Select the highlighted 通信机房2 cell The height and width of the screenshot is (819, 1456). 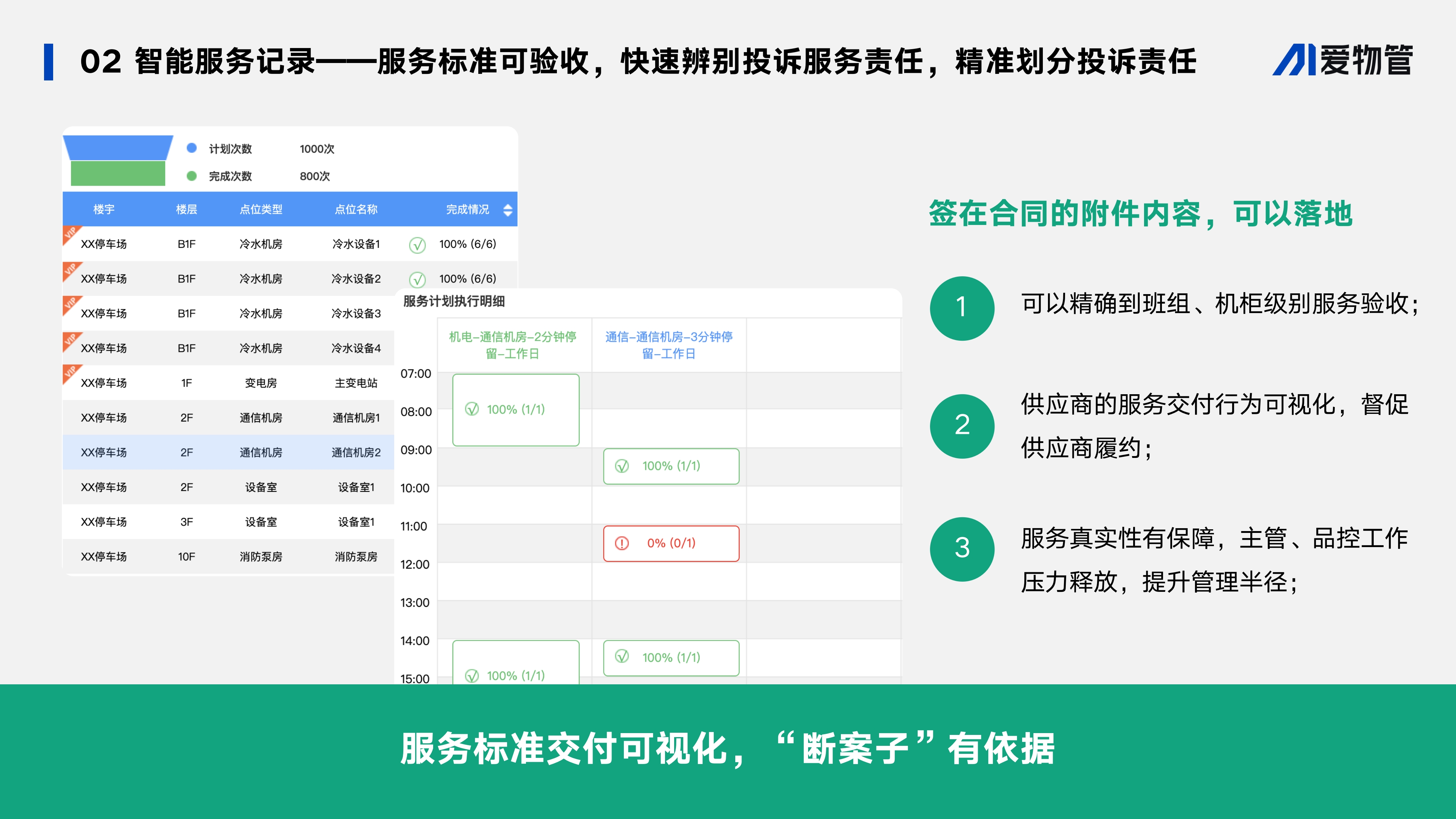[356, 453]
